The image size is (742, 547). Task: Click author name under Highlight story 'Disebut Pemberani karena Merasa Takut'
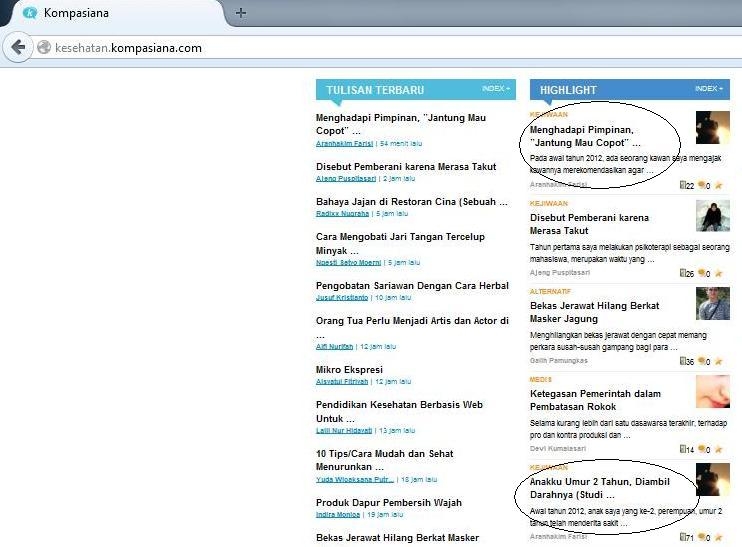tap(560, 273)
